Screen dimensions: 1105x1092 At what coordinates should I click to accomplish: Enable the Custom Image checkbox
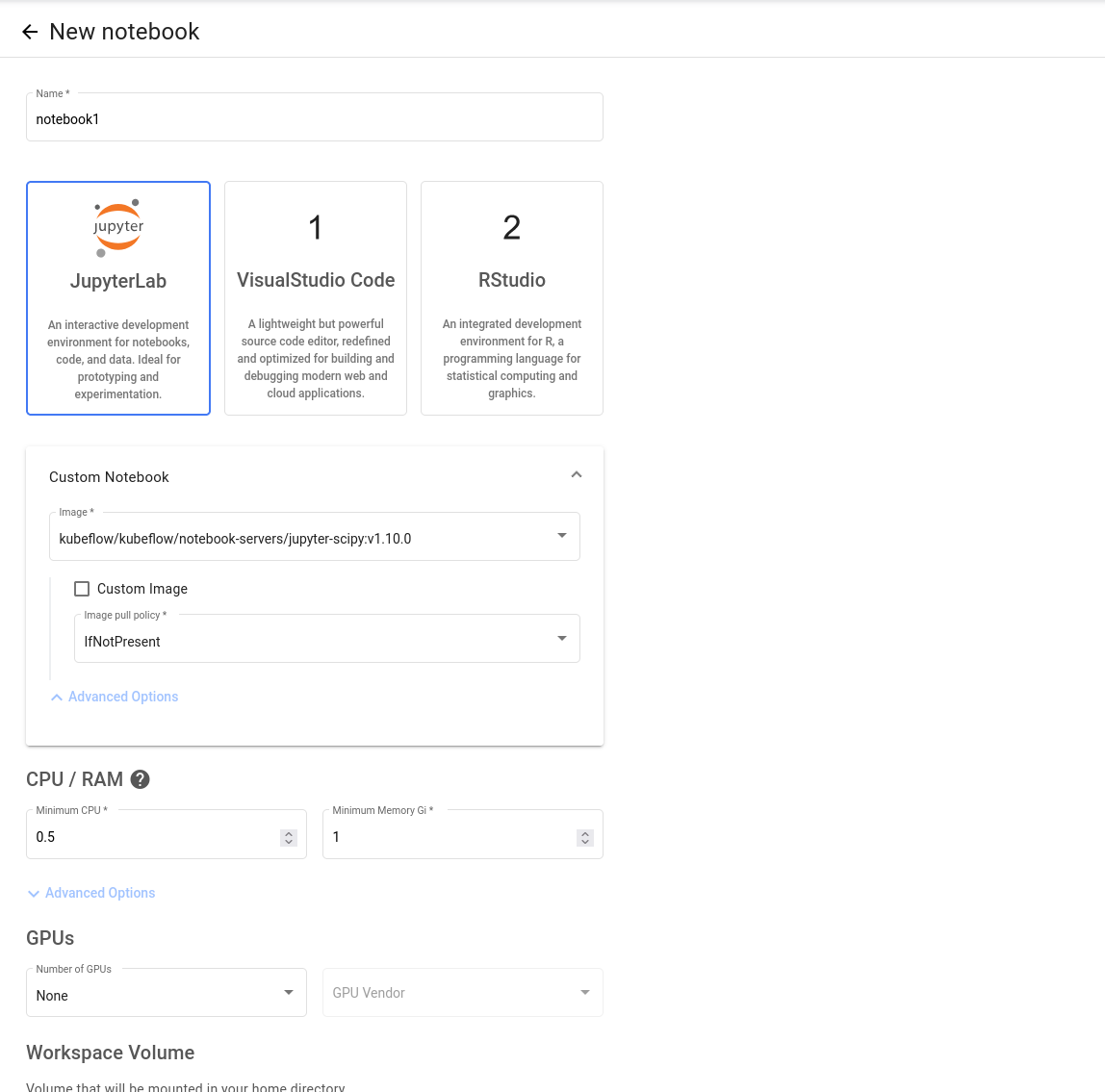(82, 589)
